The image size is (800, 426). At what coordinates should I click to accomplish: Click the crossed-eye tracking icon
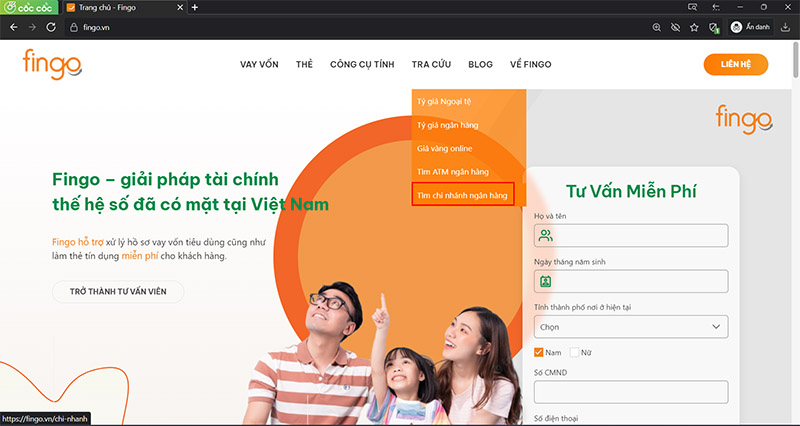tap(675, 28)
